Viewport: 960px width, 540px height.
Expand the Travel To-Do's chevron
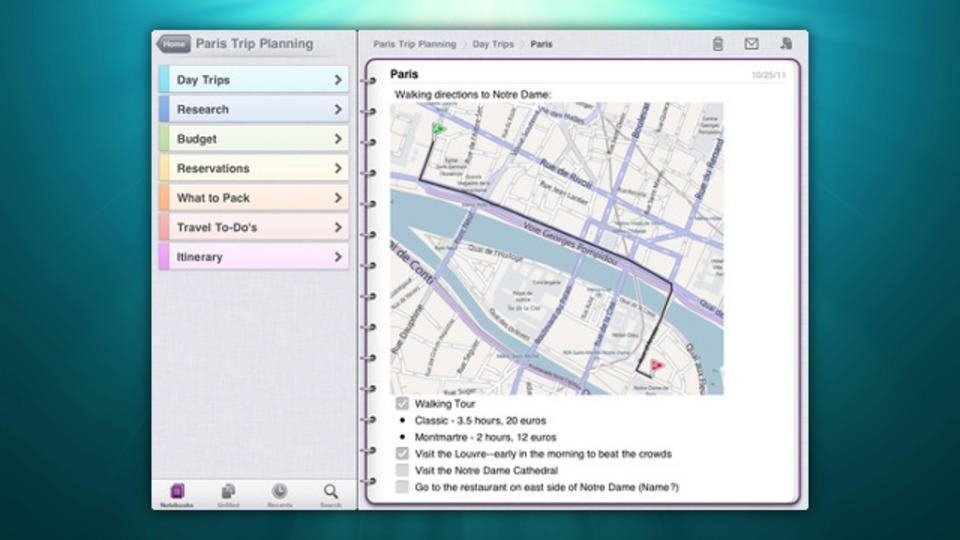(338, 227)
